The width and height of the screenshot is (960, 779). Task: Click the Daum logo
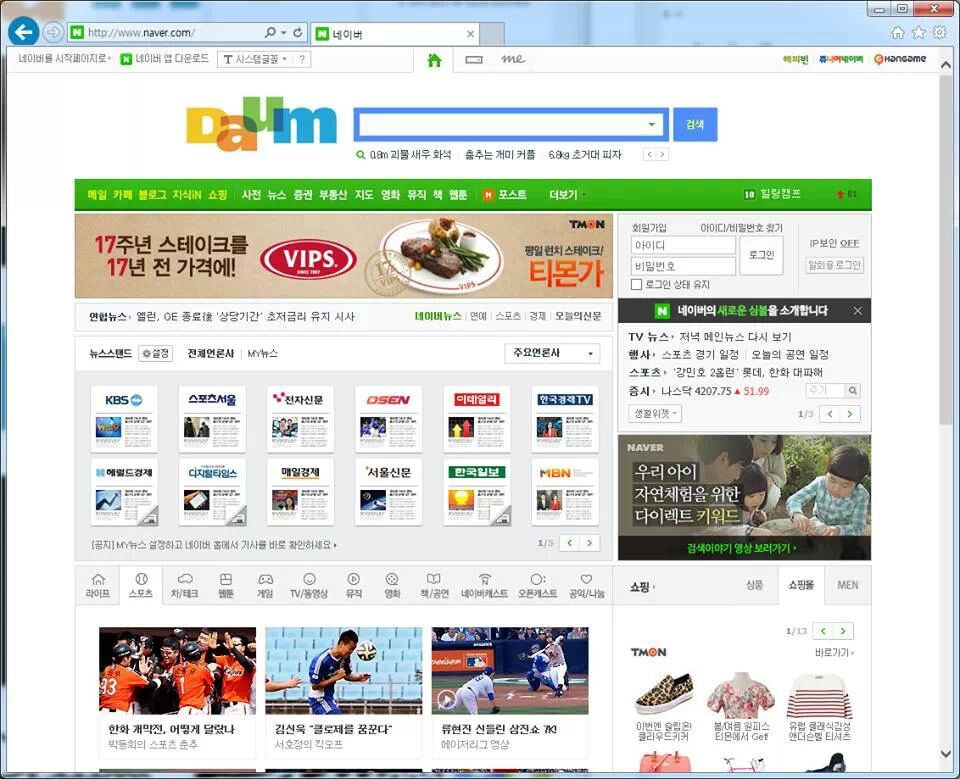tap(261, 124)
